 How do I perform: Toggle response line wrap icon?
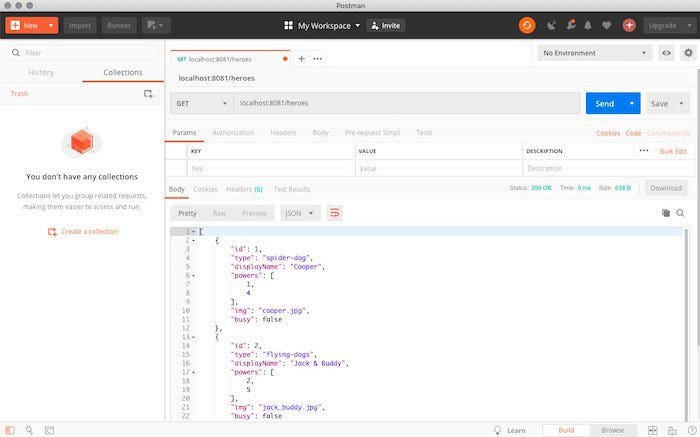(334, 213)
